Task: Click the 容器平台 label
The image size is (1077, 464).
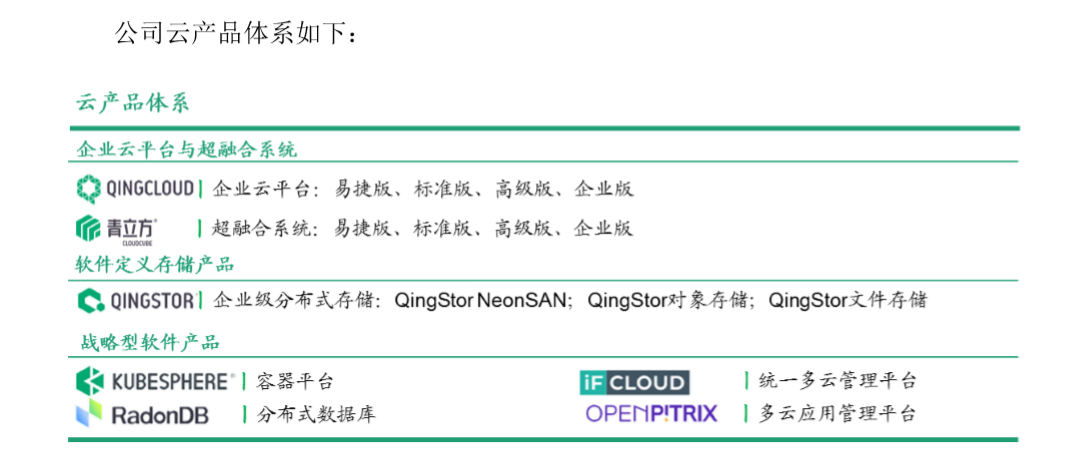Action: point(295,382)
